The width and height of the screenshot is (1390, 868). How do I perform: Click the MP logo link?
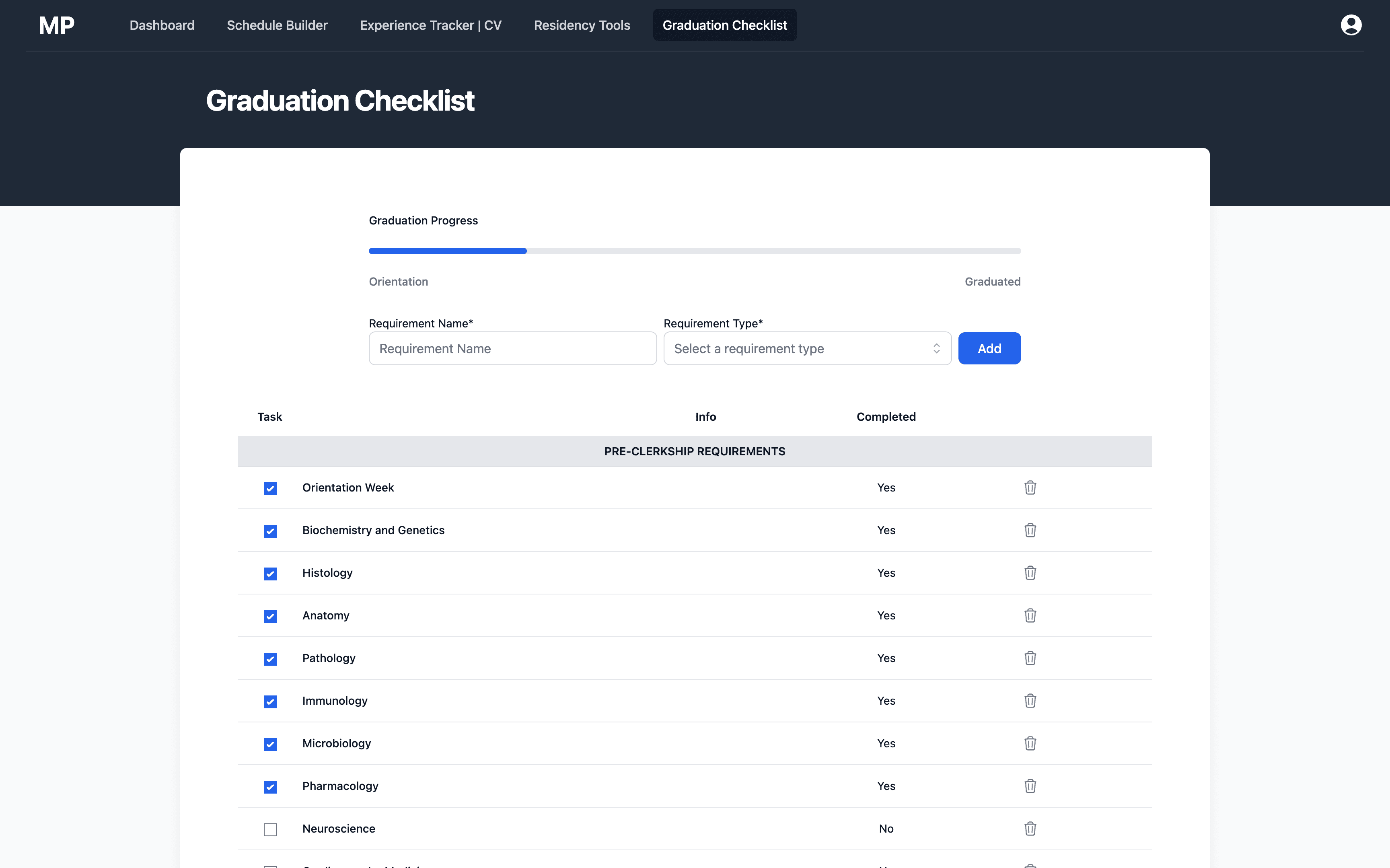click(x=56, y=25)
